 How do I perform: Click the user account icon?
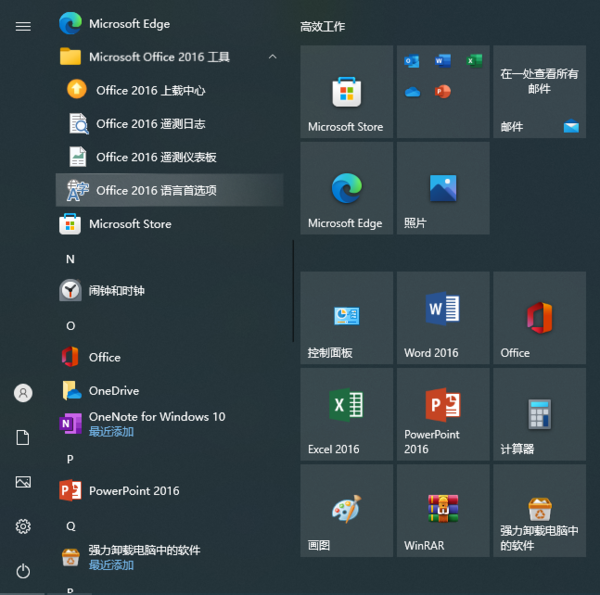23,393
